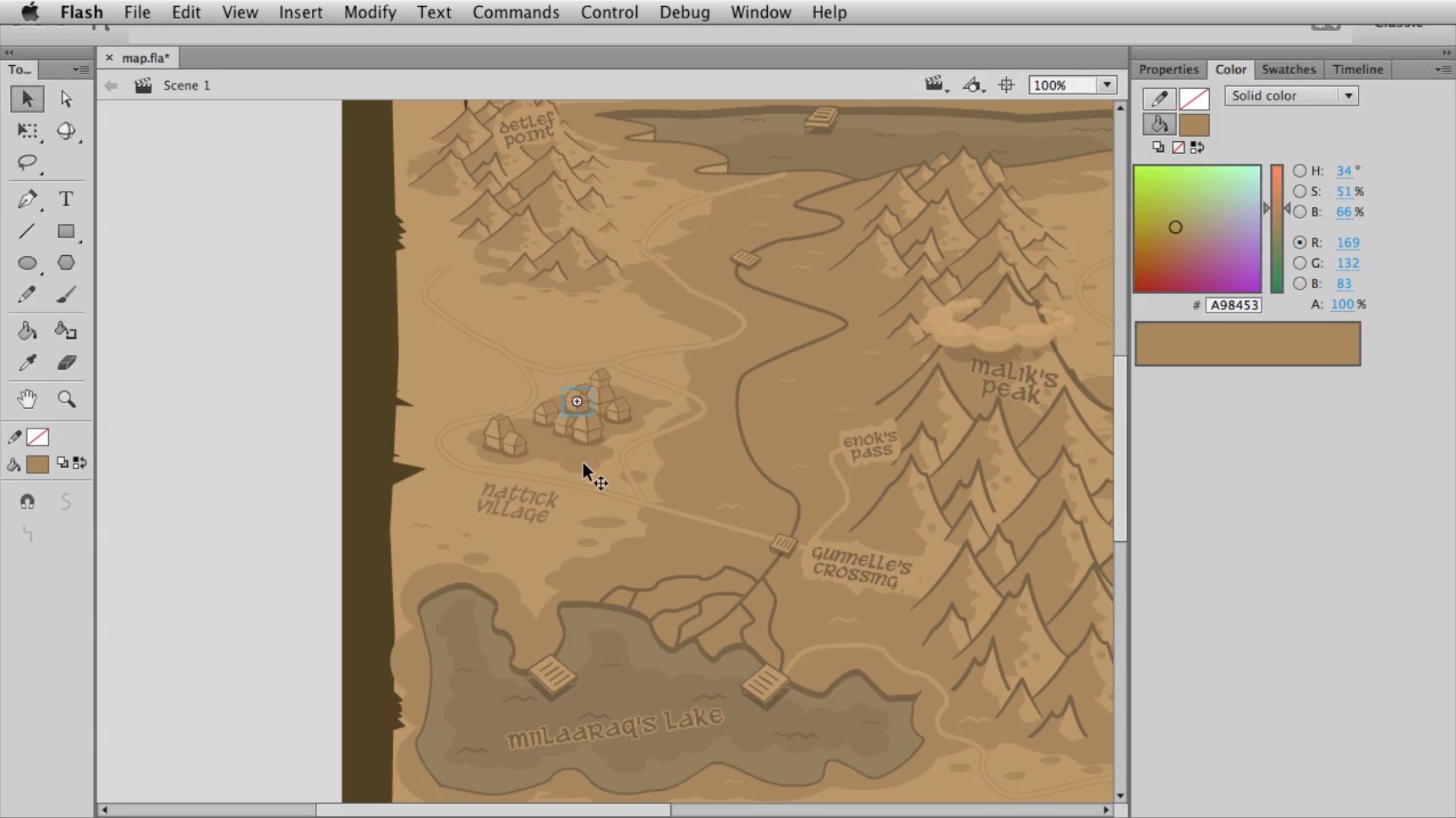Select the Zoom tool
1456x818 pixels.
pyautogui.click(x=67, y=399)
